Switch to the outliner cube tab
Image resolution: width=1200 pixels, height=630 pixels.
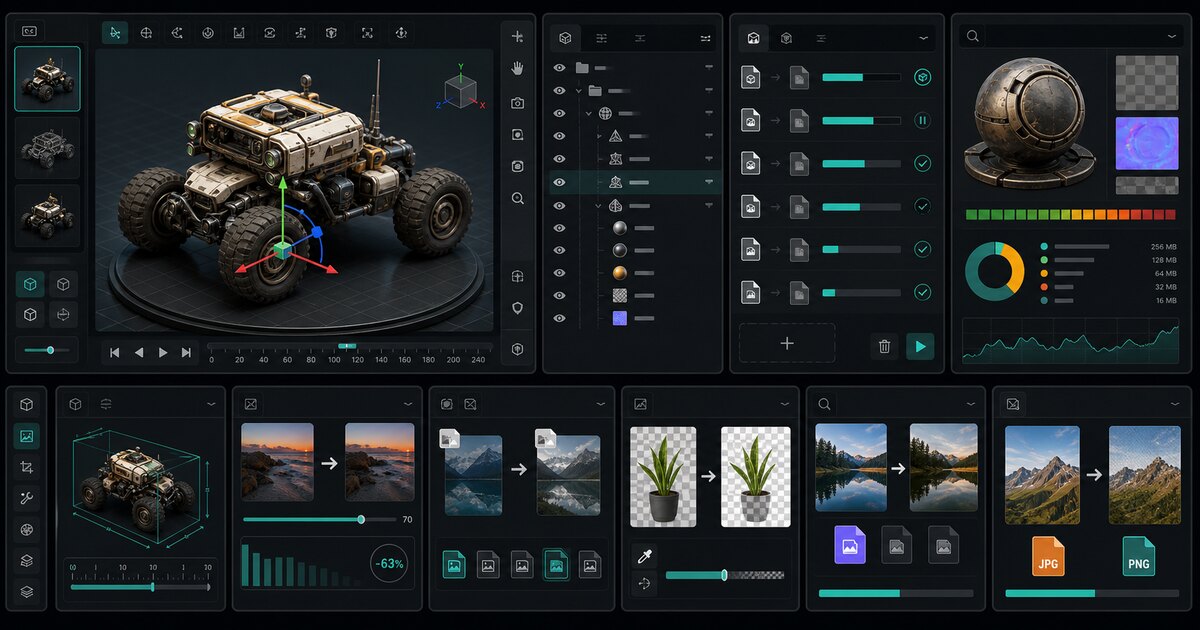[565, 38]
